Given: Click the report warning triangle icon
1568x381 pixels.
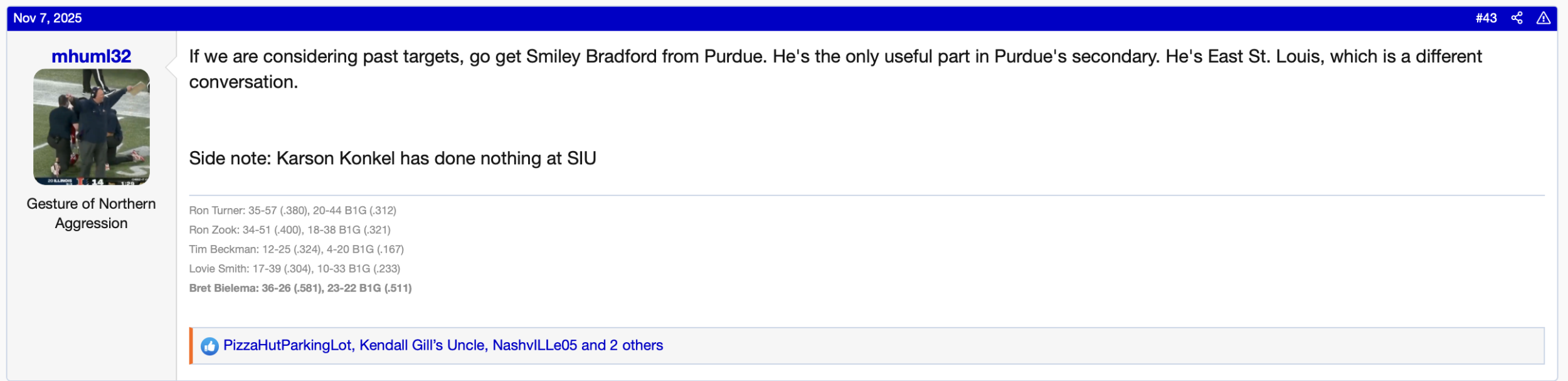Looking at the screenshot, I should pos(1543,18).
